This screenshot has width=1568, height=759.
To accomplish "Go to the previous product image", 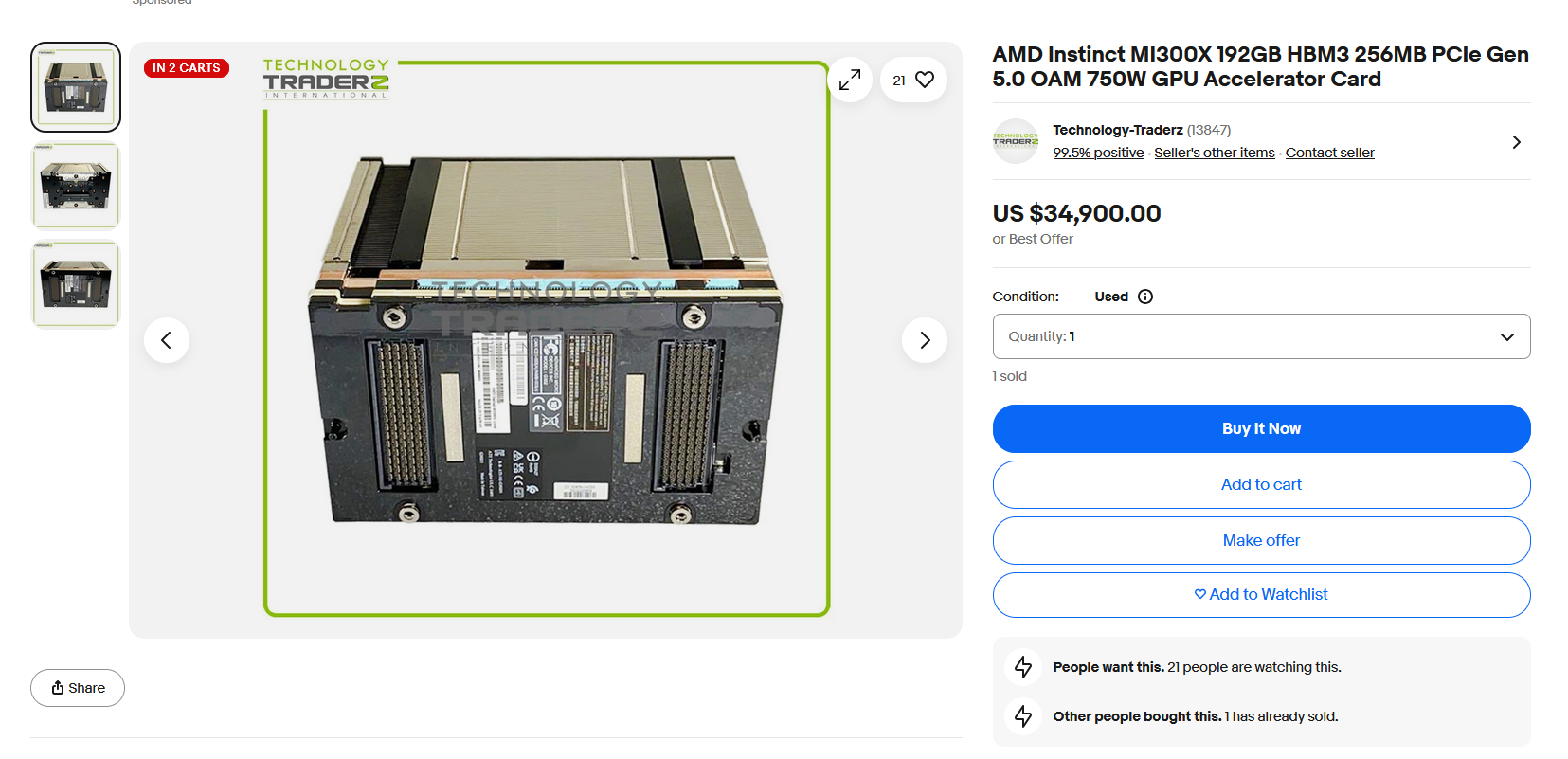I will [x=167, y=340].
